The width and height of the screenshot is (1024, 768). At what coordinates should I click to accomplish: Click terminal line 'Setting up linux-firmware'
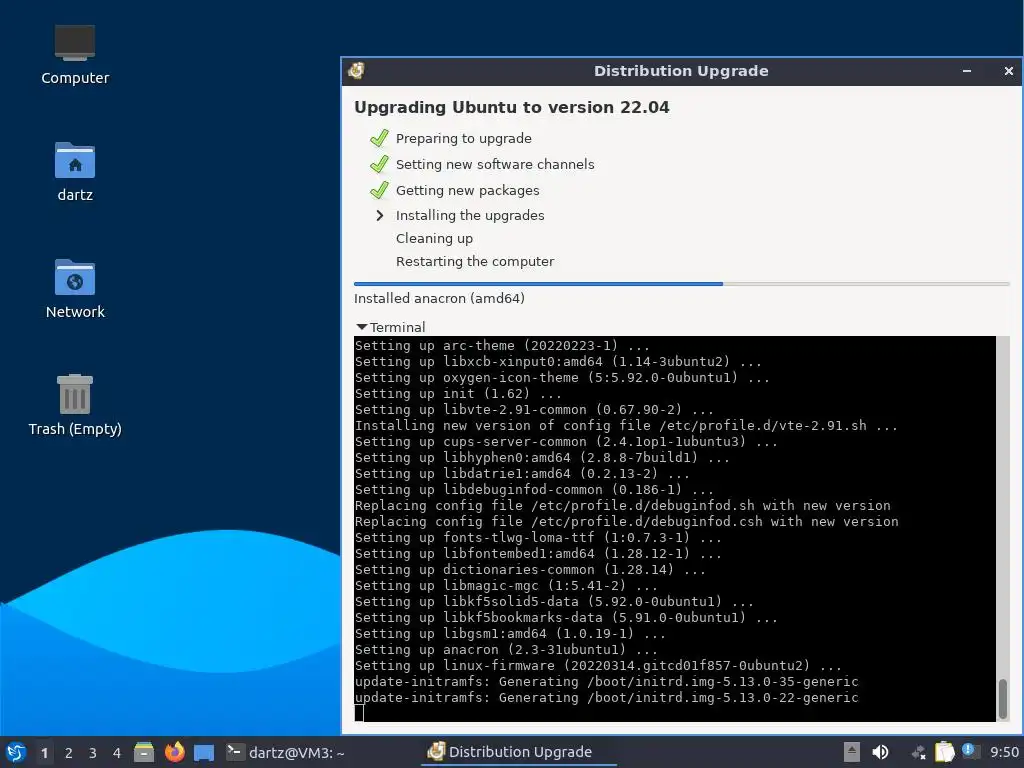point(598,665)
